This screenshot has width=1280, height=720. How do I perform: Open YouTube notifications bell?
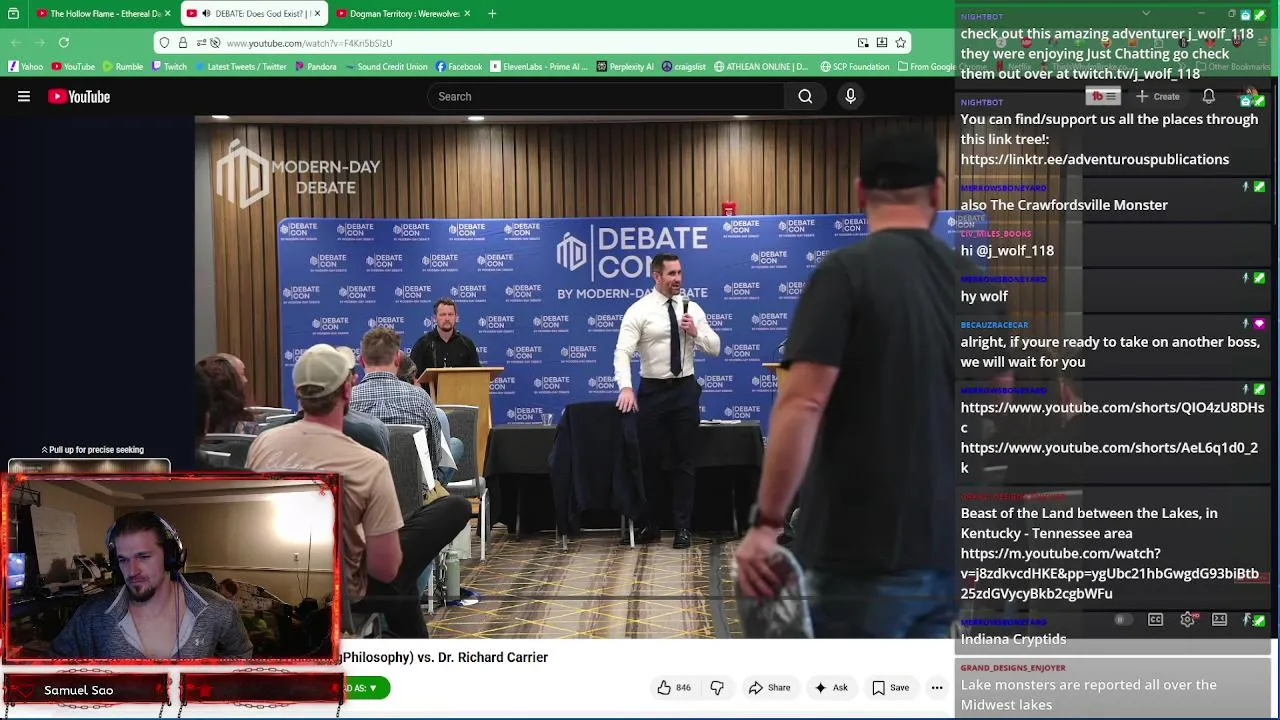point(1209,97)
